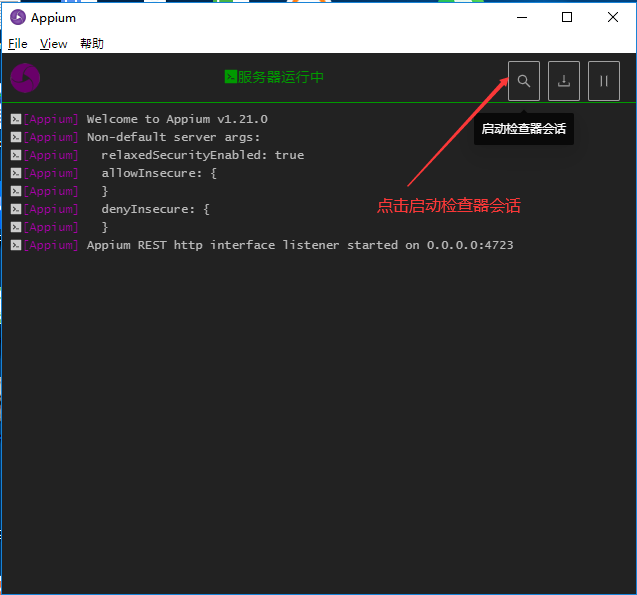
Task: Click the purple Appium logo in toolbar
Action: tap(25, 78)
